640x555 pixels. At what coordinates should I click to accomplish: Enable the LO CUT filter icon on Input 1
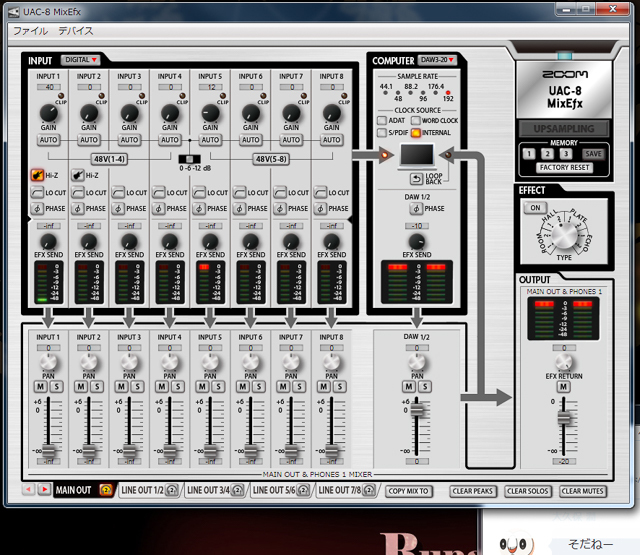click(x=37, y=192)
